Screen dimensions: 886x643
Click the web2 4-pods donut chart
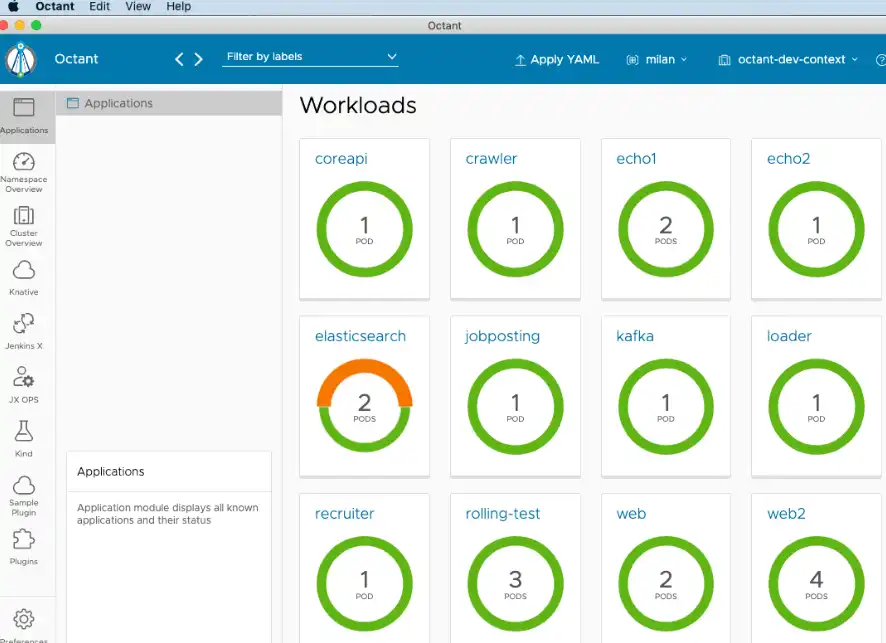816,584
